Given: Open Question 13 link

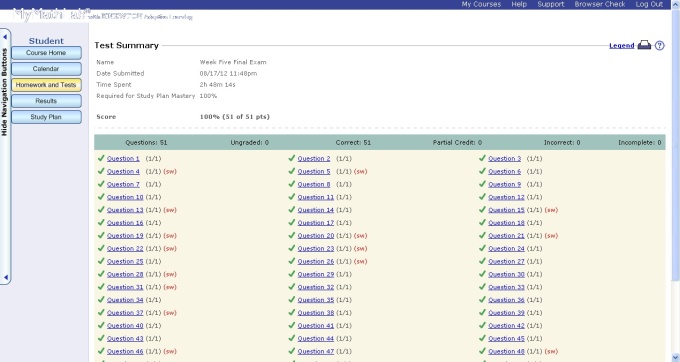Looking at the screenshot, I should point(125,210).
